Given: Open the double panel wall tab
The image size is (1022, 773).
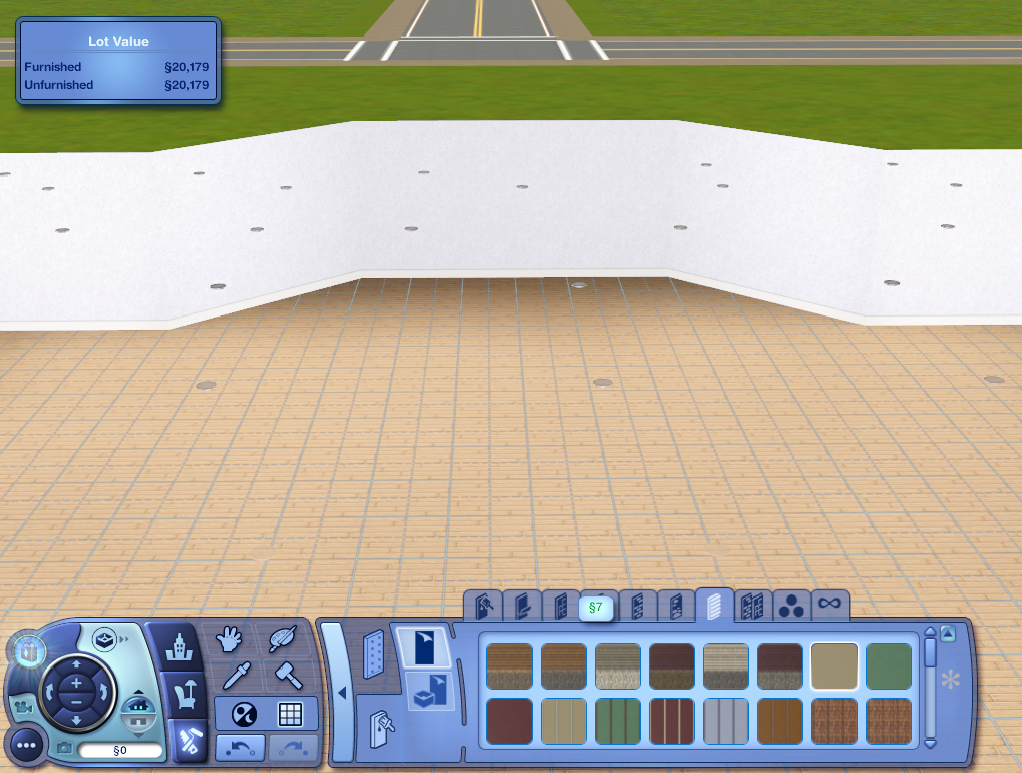Looking at the screenshot, I should 752,606.
